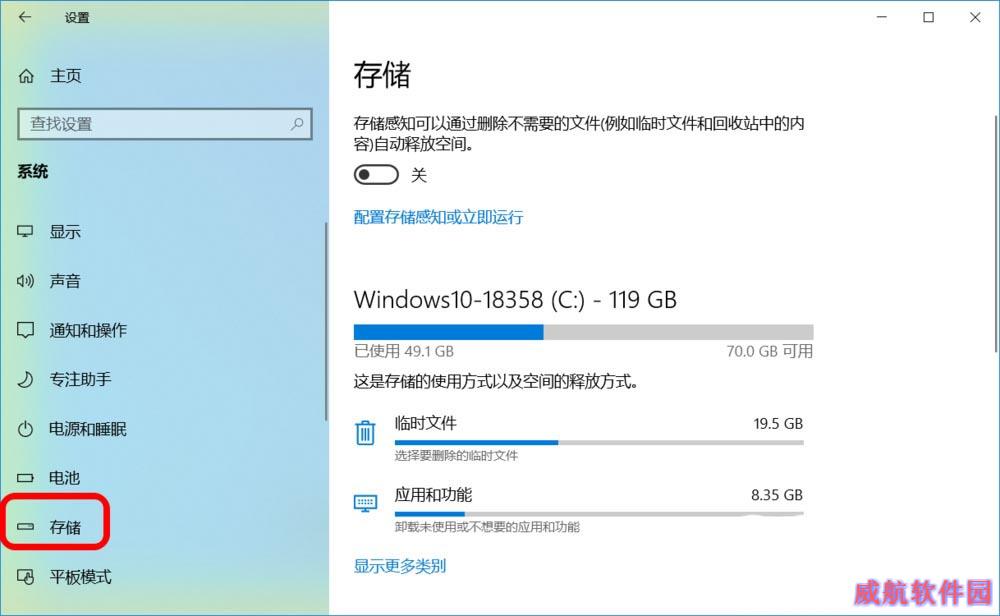Select the monitor icon beside 显示

pyautogui.click(x=25, y=231)
